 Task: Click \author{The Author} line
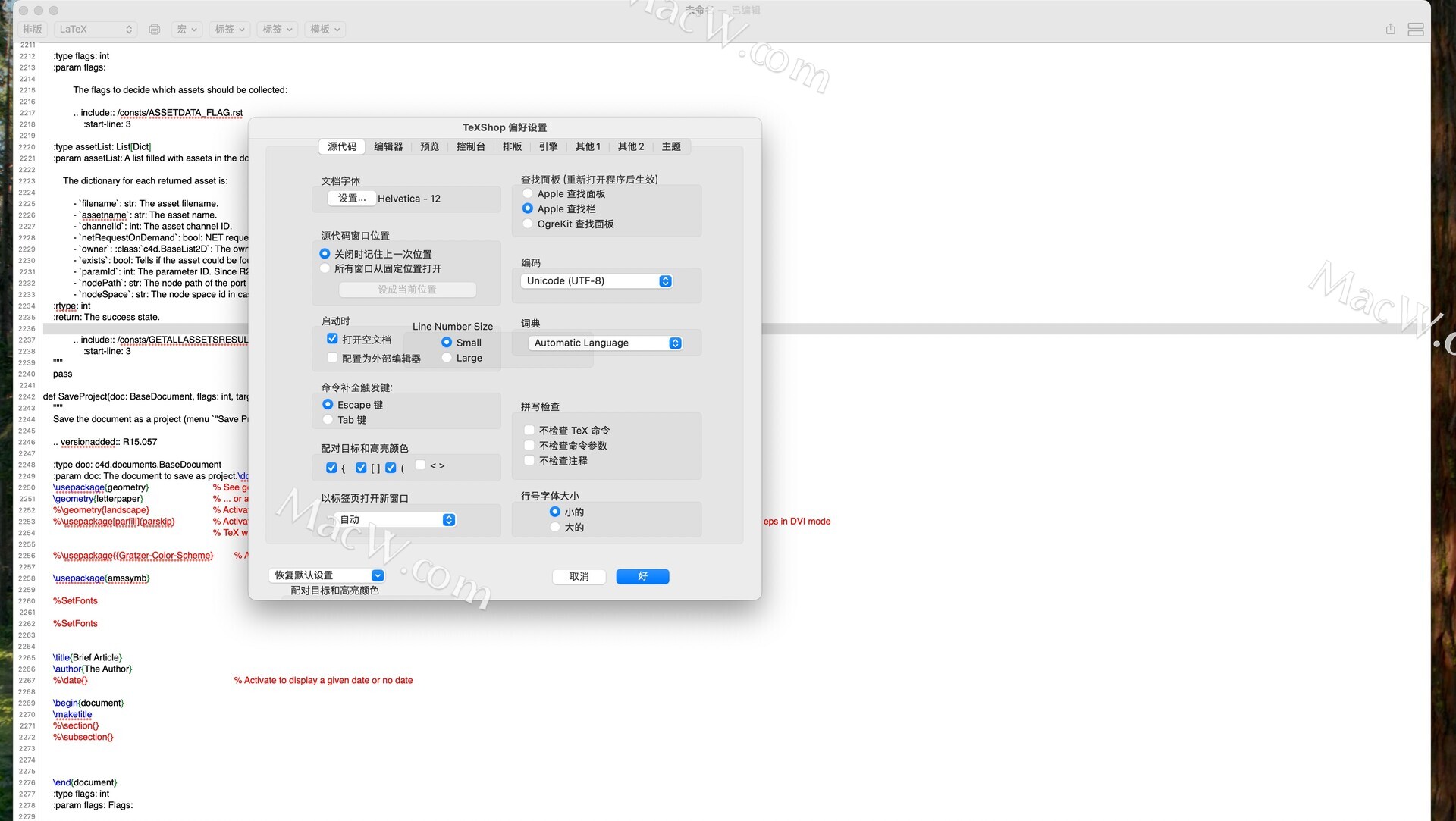pos(93,669)
